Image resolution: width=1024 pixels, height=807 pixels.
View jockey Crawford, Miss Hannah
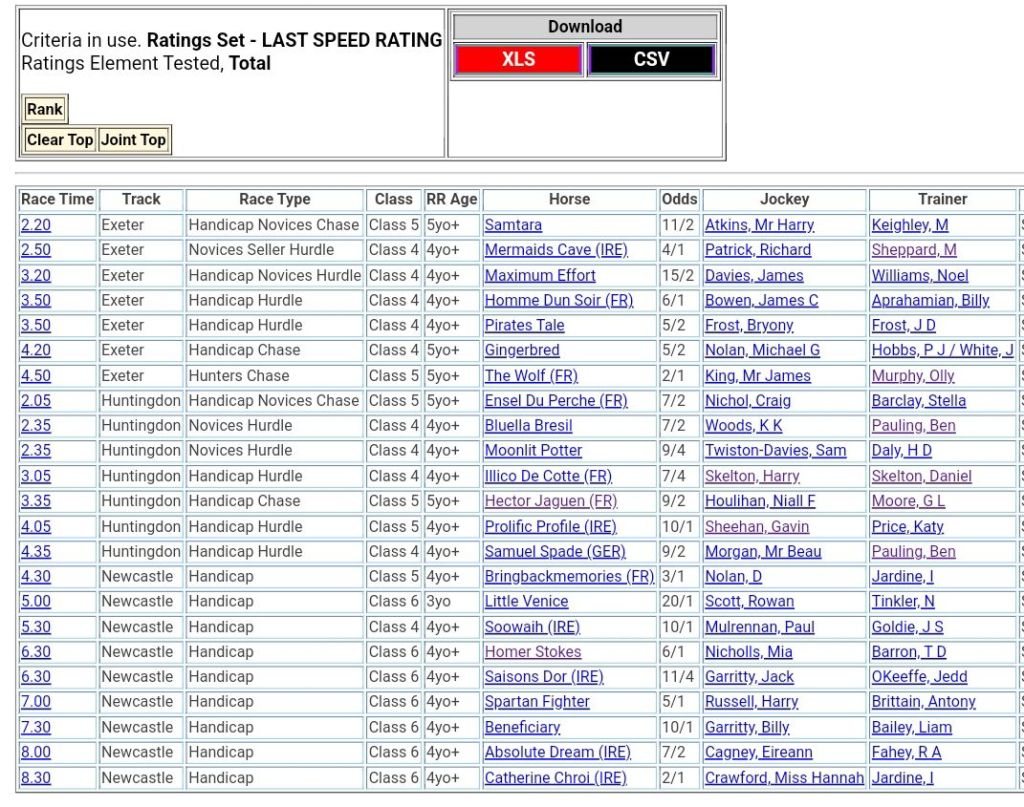784,778
